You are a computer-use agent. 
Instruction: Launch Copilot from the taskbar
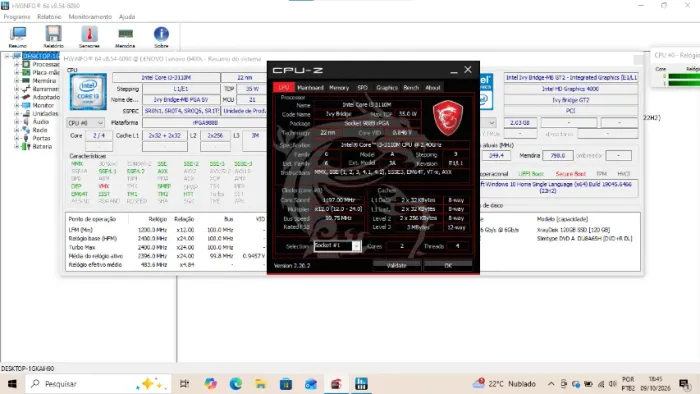[x=210, y=384]
